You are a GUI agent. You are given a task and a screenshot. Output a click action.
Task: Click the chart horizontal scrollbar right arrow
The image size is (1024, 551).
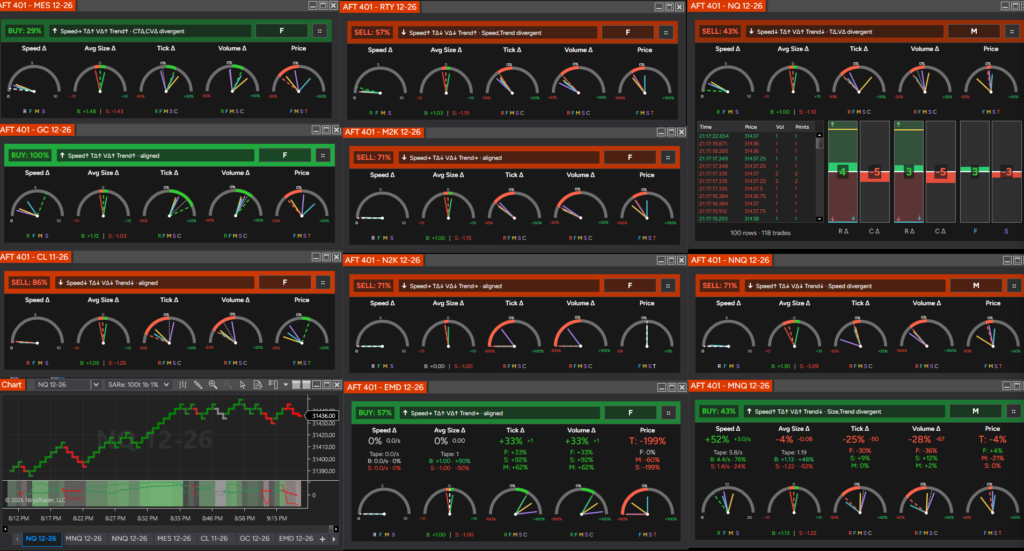(336, 529)
